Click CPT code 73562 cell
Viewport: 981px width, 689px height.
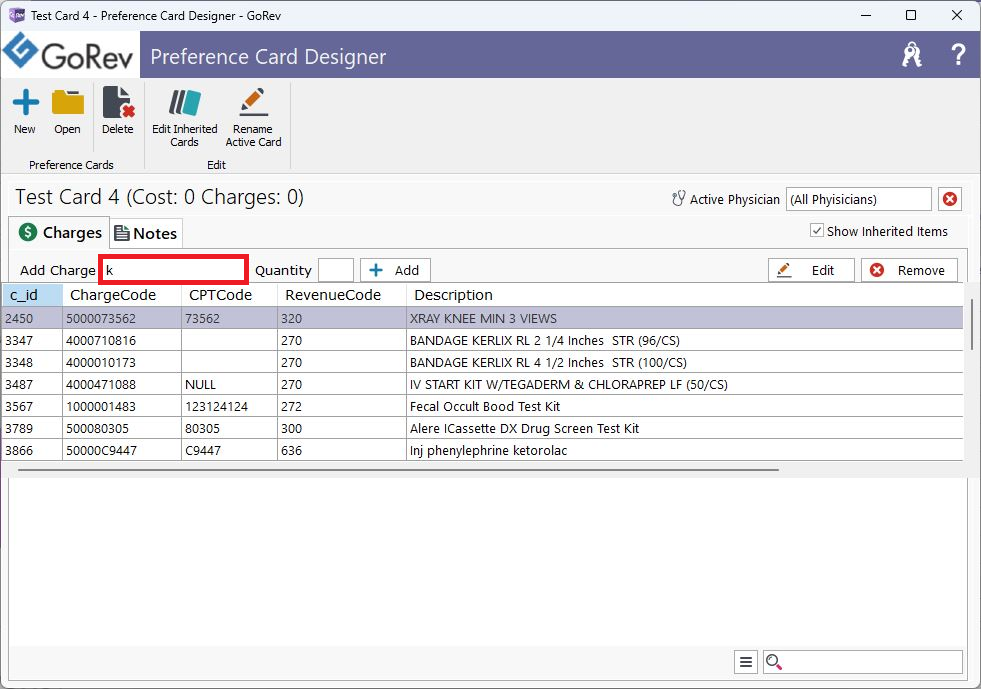tap(229, 318)
